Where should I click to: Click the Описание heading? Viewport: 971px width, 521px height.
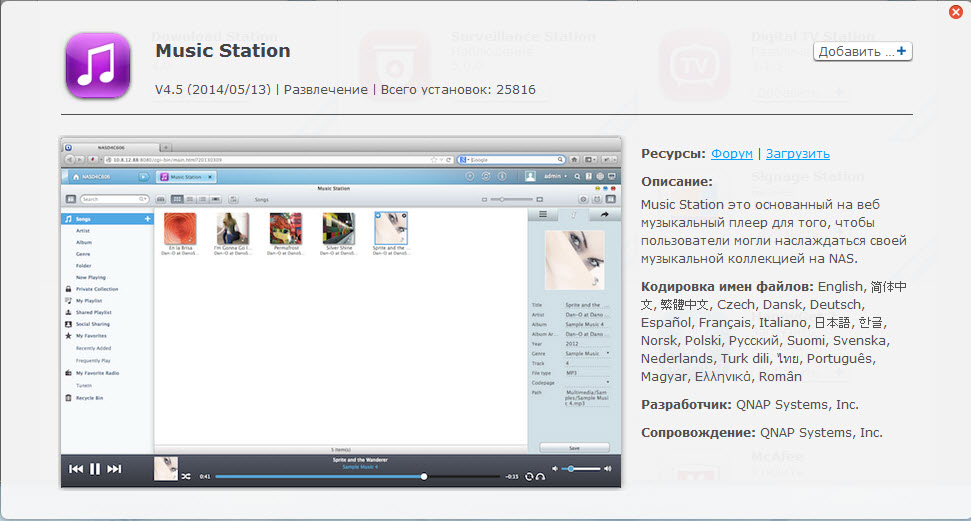(x=677, y=182)
